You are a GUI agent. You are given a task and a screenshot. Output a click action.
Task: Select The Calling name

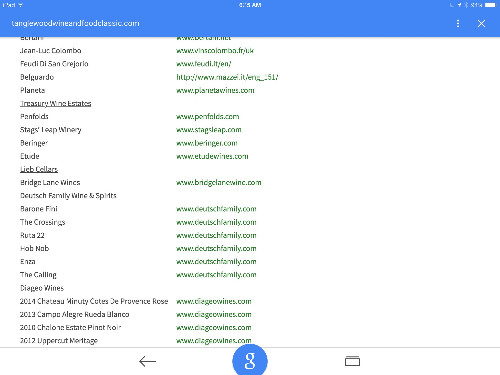pos(38,275)
